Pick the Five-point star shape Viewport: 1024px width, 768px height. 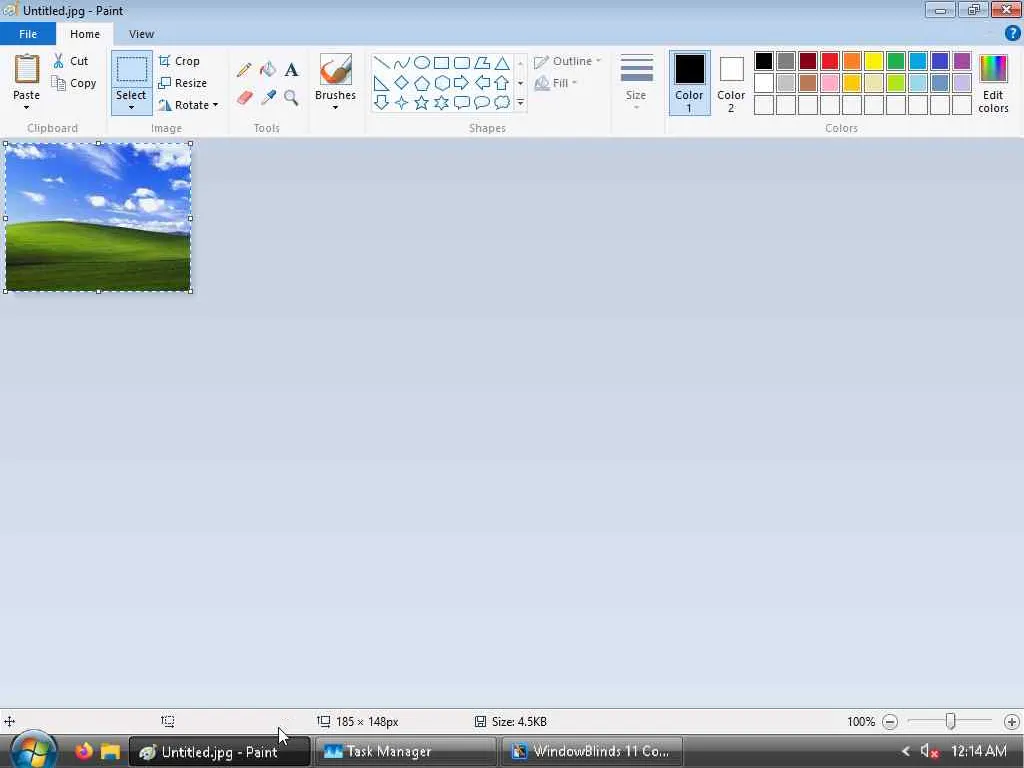click(422, 103)
